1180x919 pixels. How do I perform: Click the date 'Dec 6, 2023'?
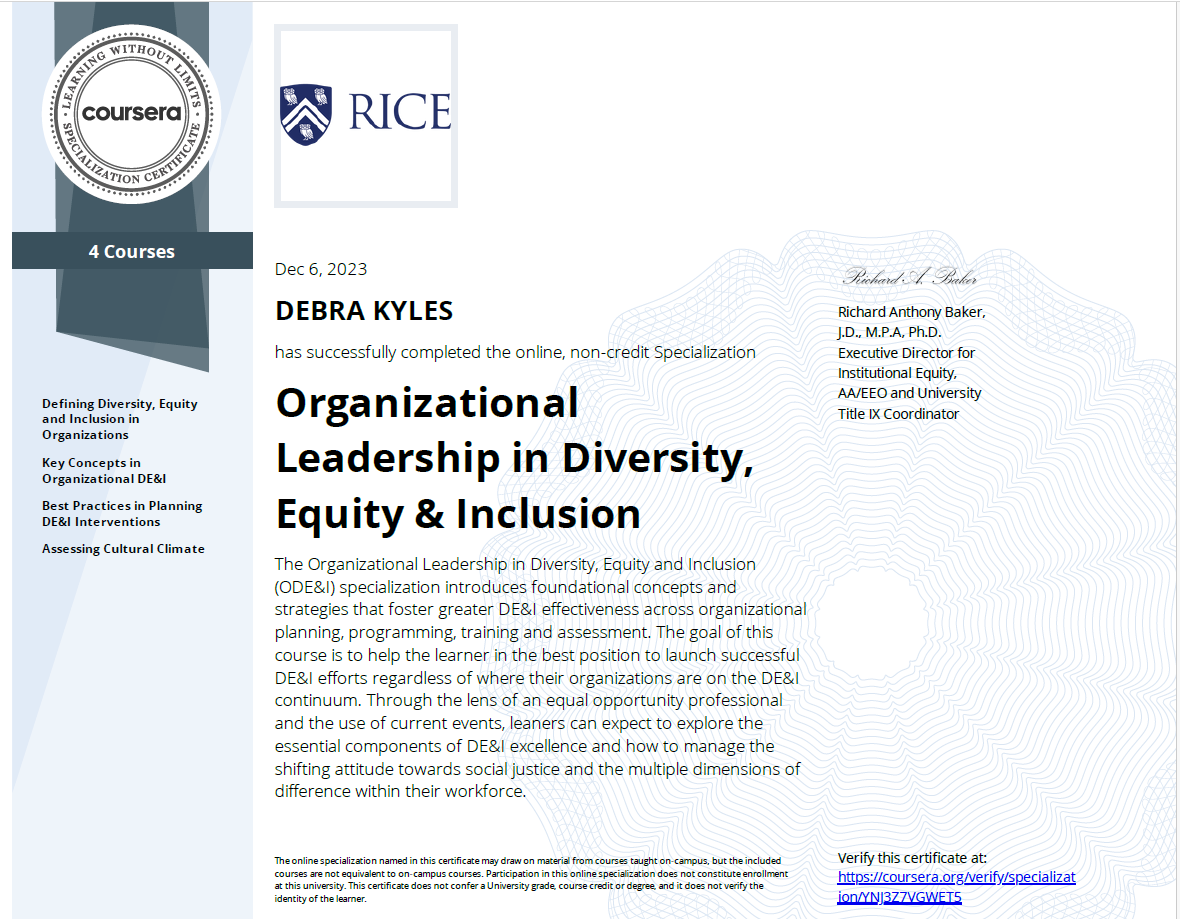320,268
